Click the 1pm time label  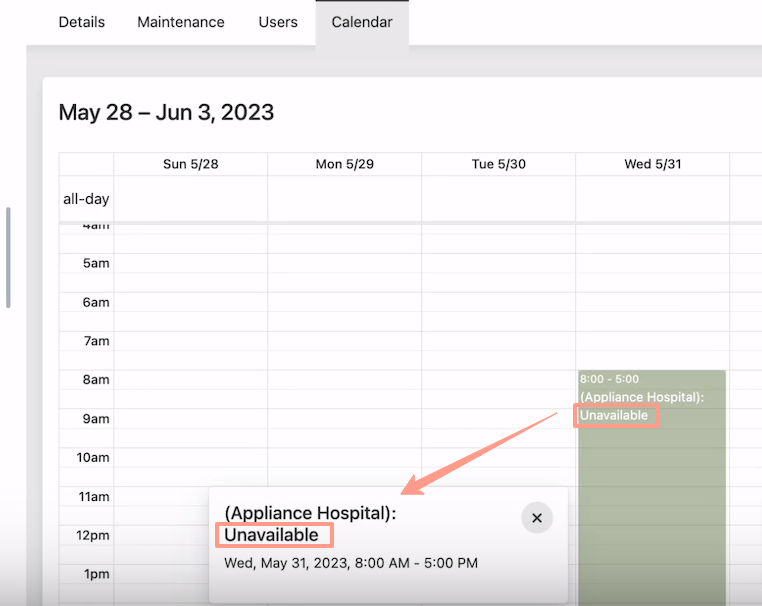pos(96,574)
